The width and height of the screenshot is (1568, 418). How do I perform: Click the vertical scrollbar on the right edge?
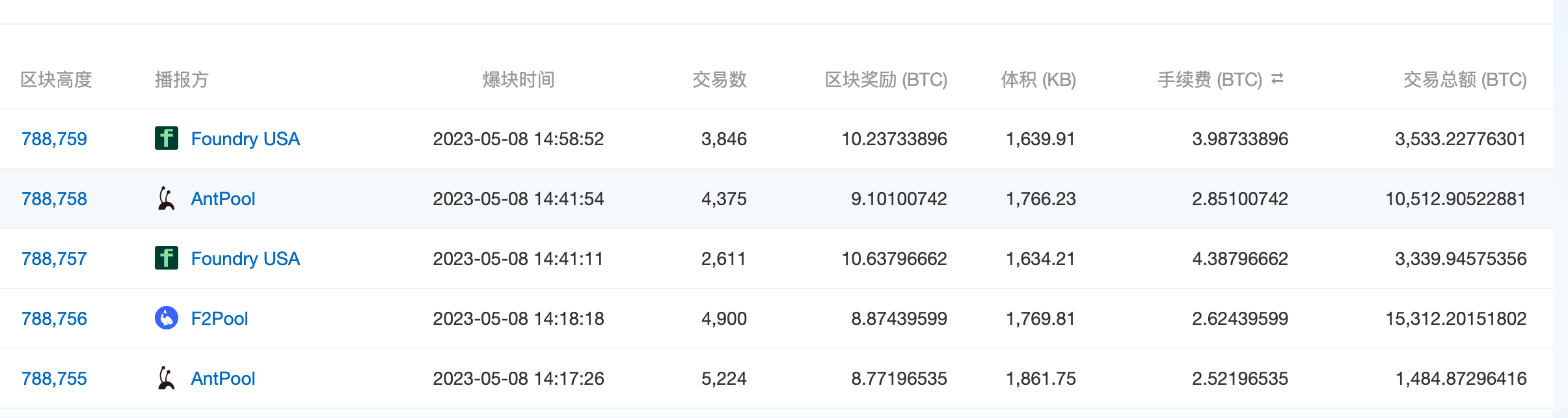[x=1560, y=208]
